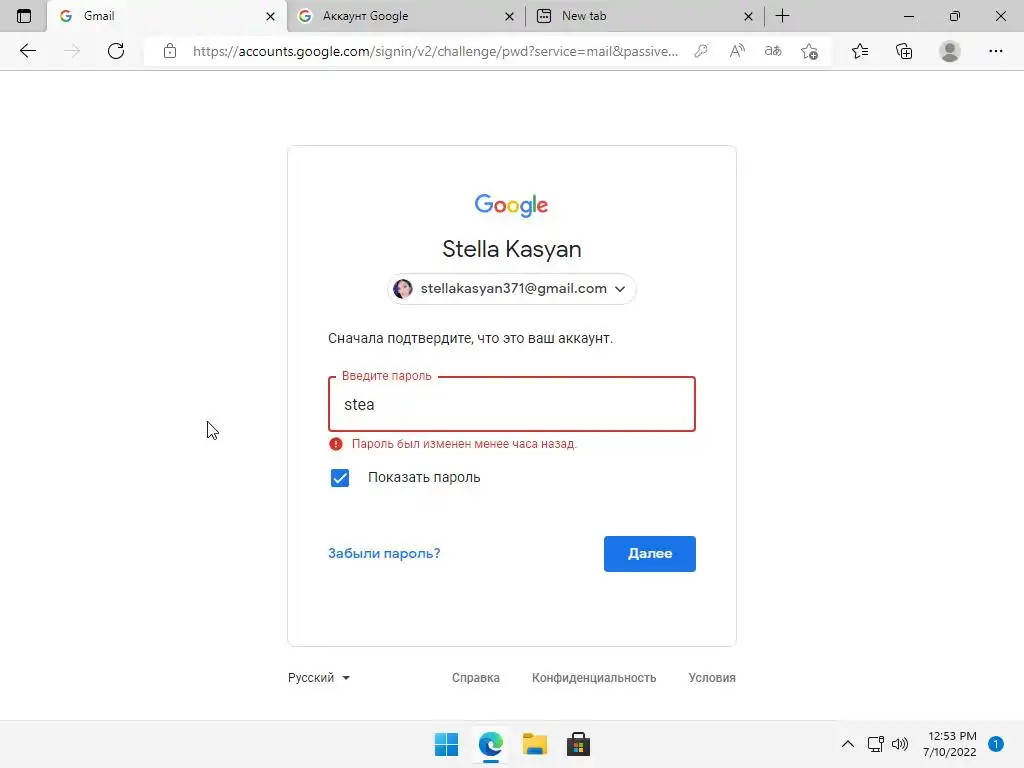Click the Stella Kasyan heading

[511, 249]
